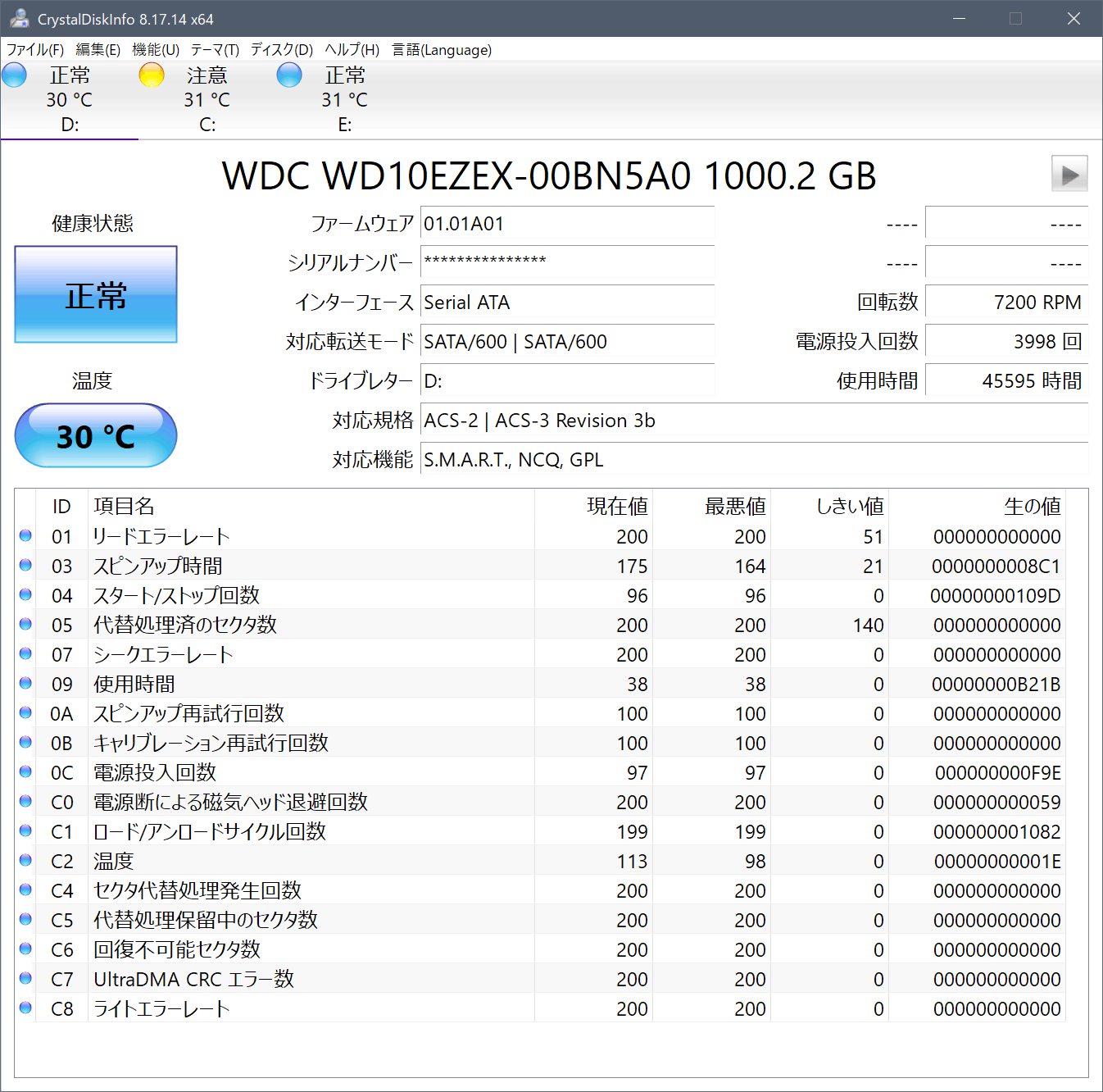
Task: Click status dot for ID 0C 電源投入回数
Action: point(25,771)
